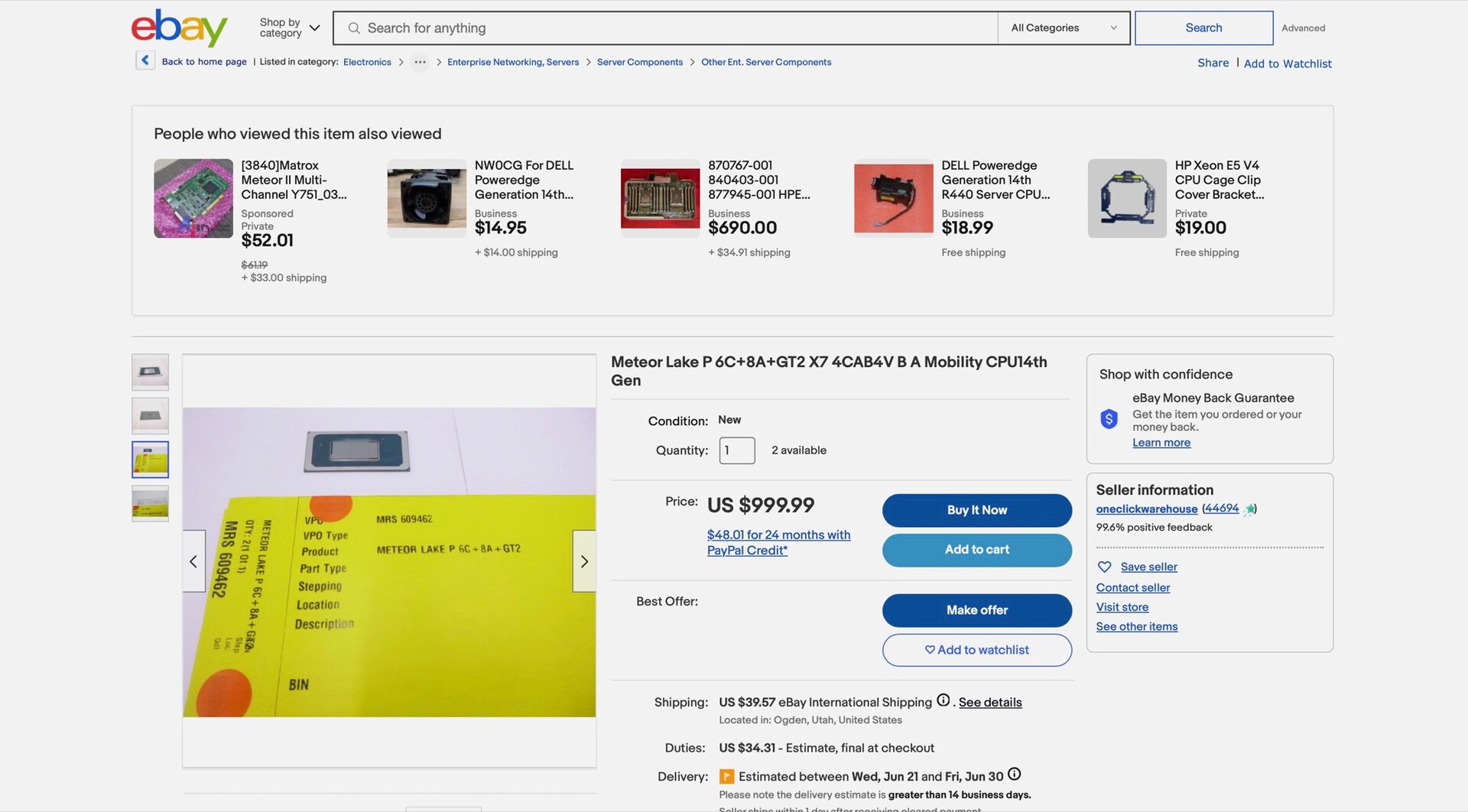Screen dimensions: 1468x812
Task: Click Visit store link
Action: click(1122, 607)
